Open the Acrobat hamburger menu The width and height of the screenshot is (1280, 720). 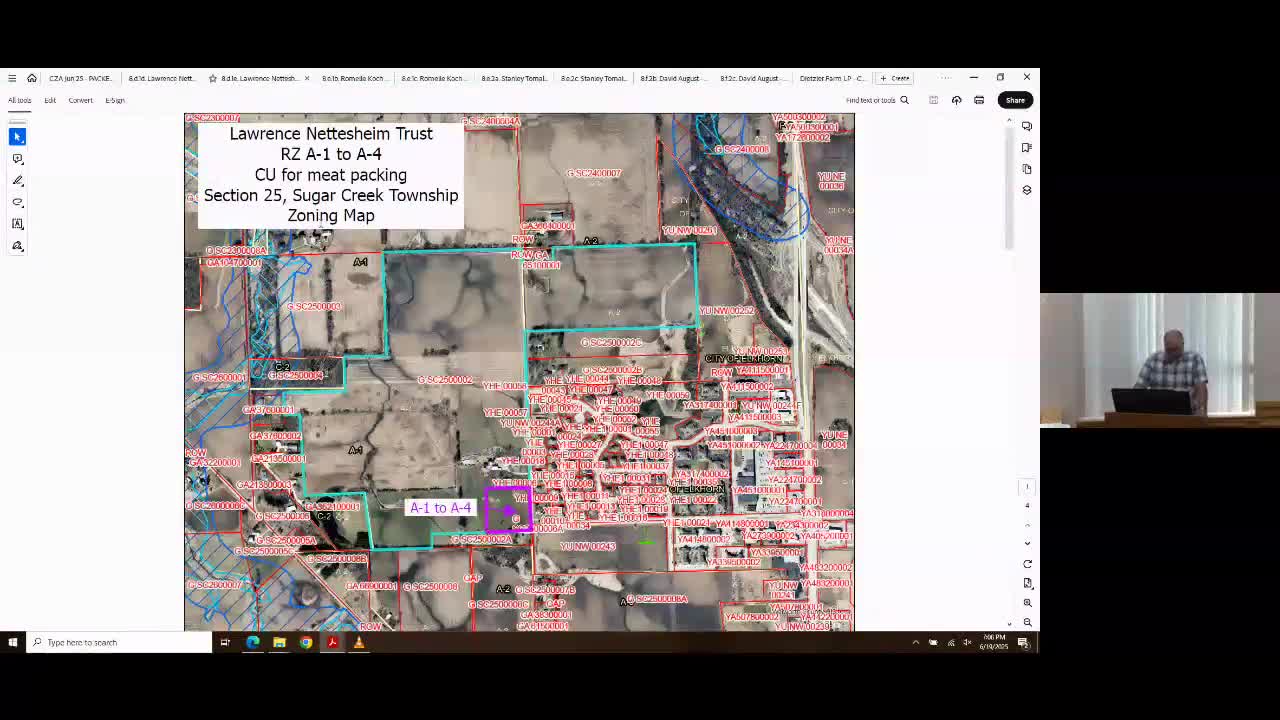[x=12, y=78]
